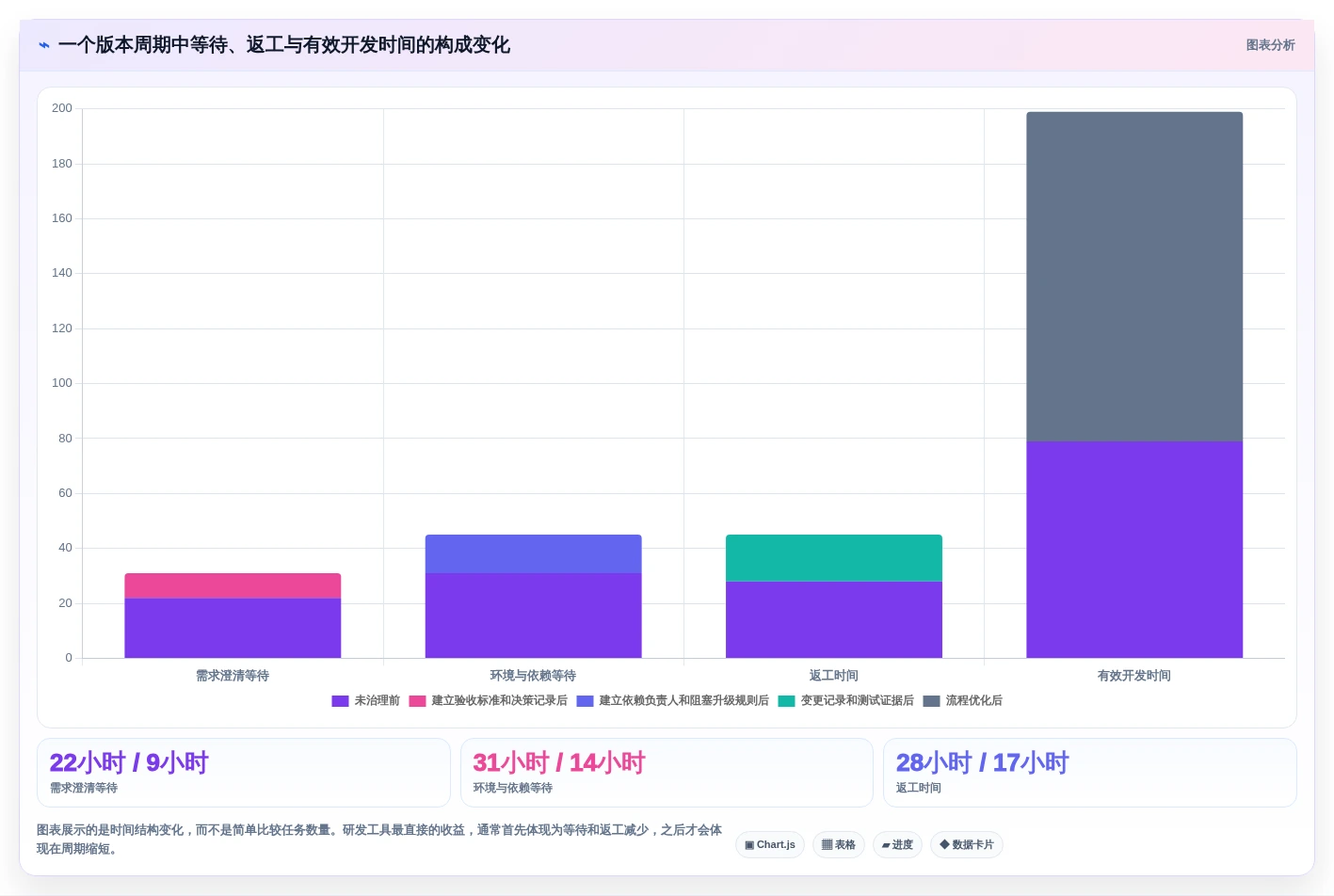
Task: Select the 数据卡片 tag chip
Action: tap(967, 844)
